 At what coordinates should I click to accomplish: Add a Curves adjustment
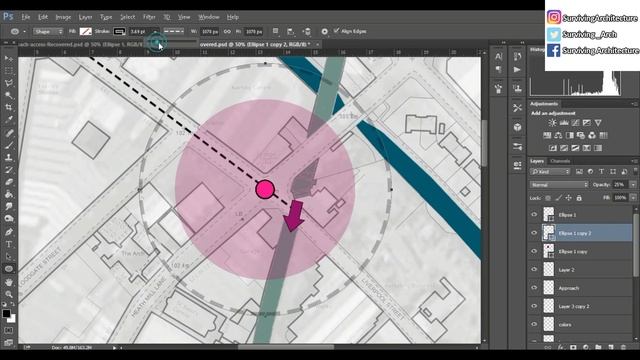(575, 122)
